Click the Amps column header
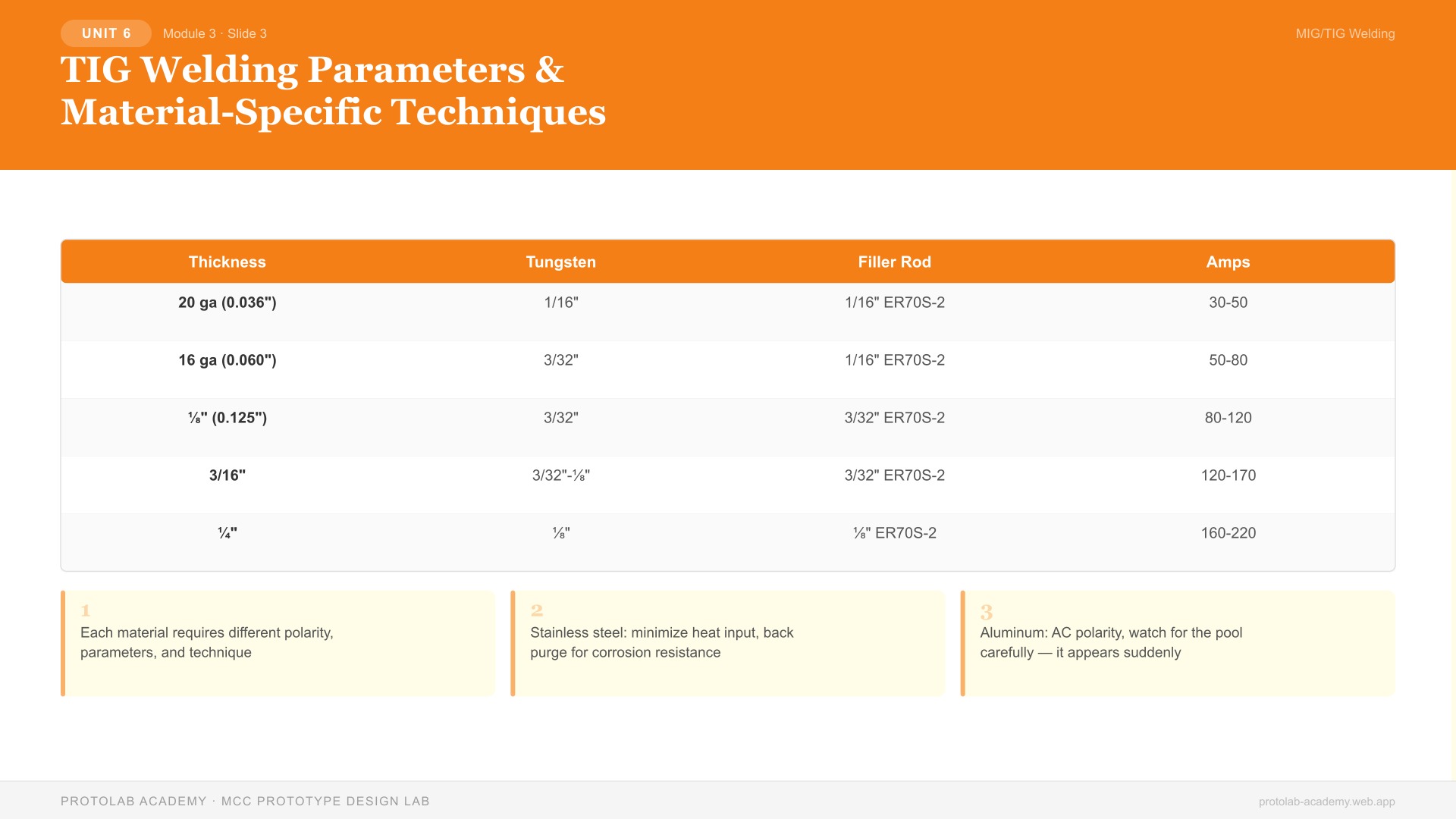Image resolution: width=1456 pixels, height=819 pixels. [x=1228, y=262]
